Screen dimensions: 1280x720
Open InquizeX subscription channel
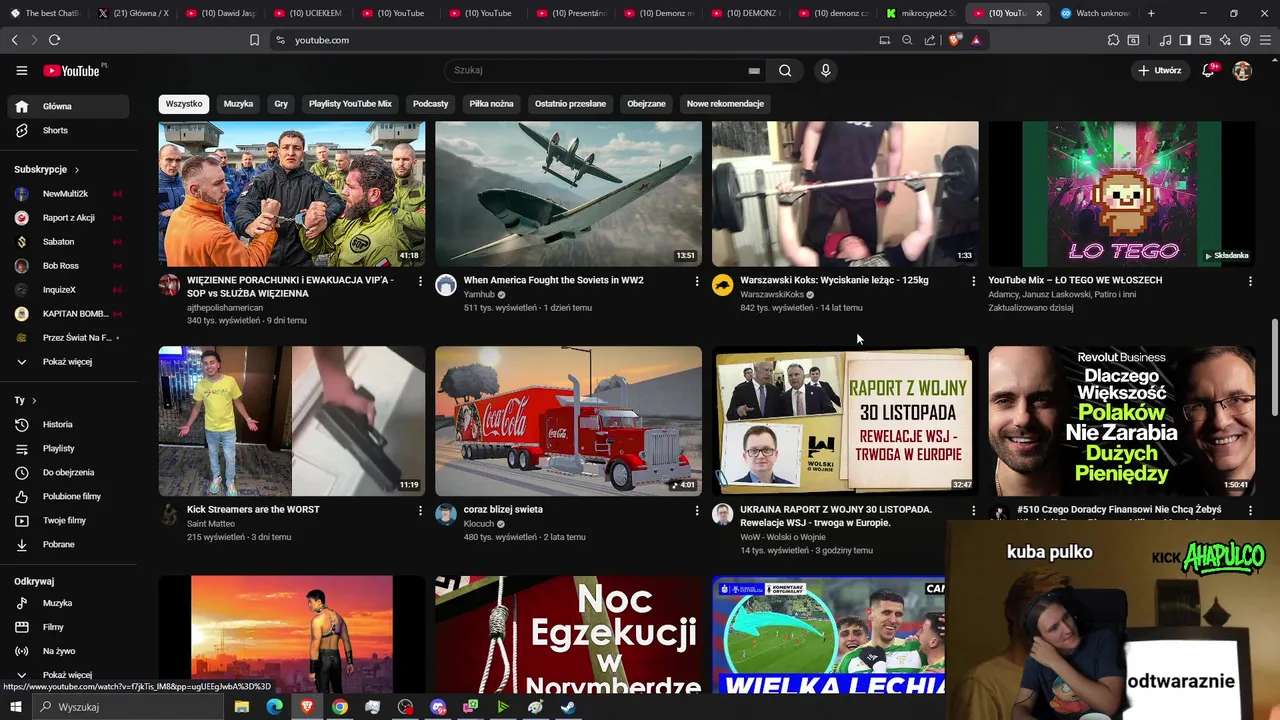point(66,290)
